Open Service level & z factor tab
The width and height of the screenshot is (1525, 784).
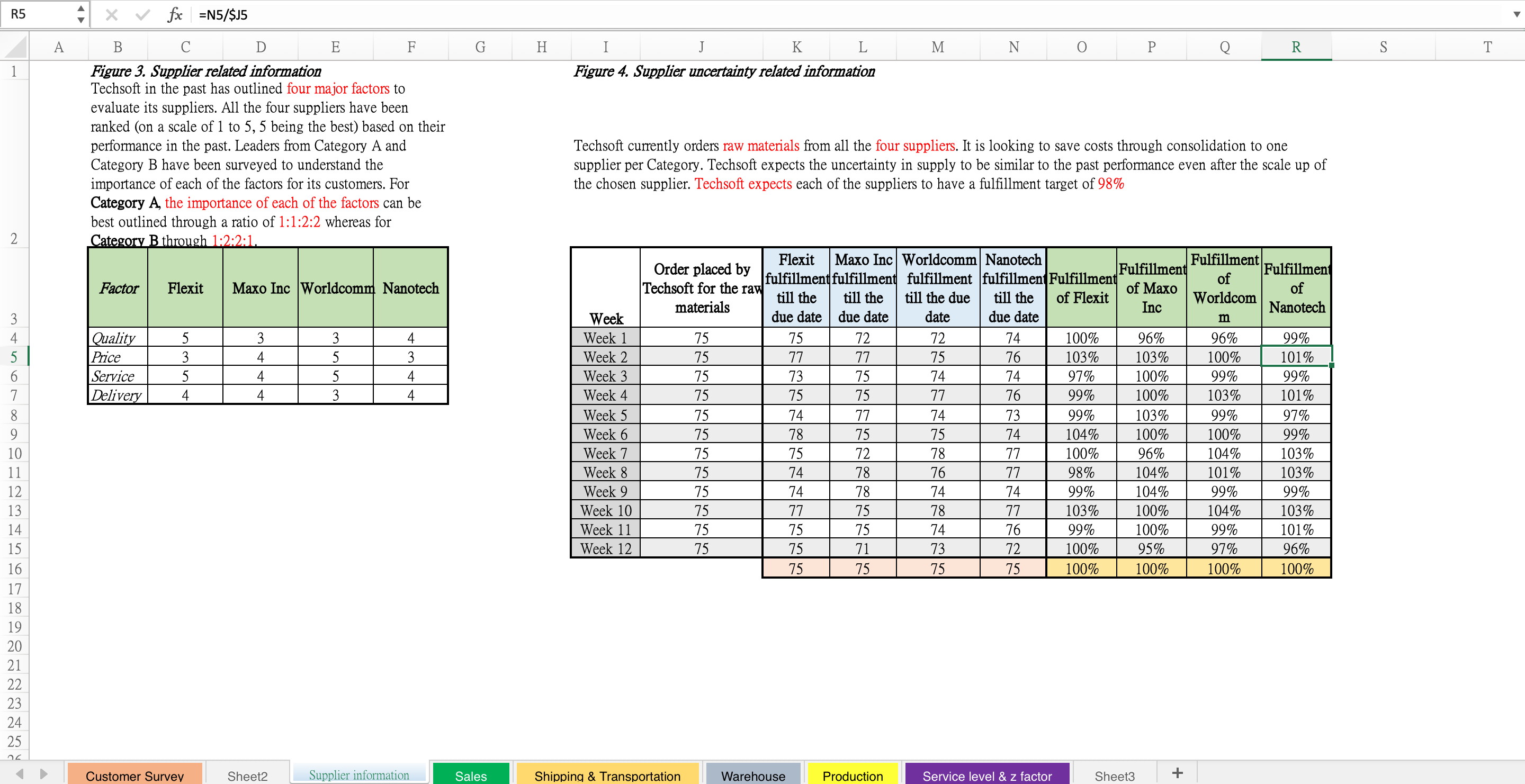coord(987,776)
